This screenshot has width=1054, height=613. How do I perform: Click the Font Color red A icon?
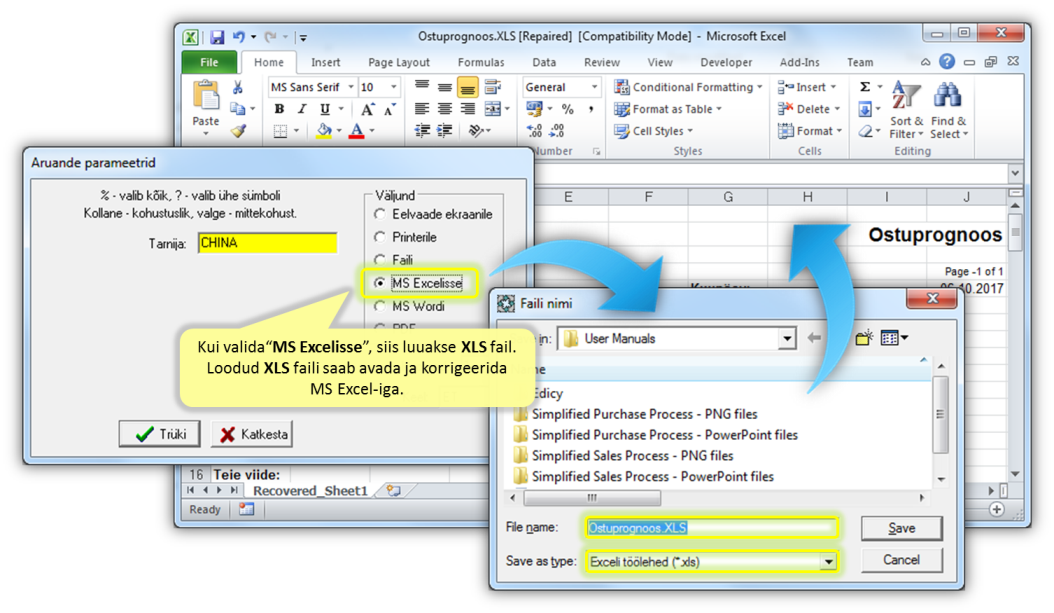(x=356, y=131)
